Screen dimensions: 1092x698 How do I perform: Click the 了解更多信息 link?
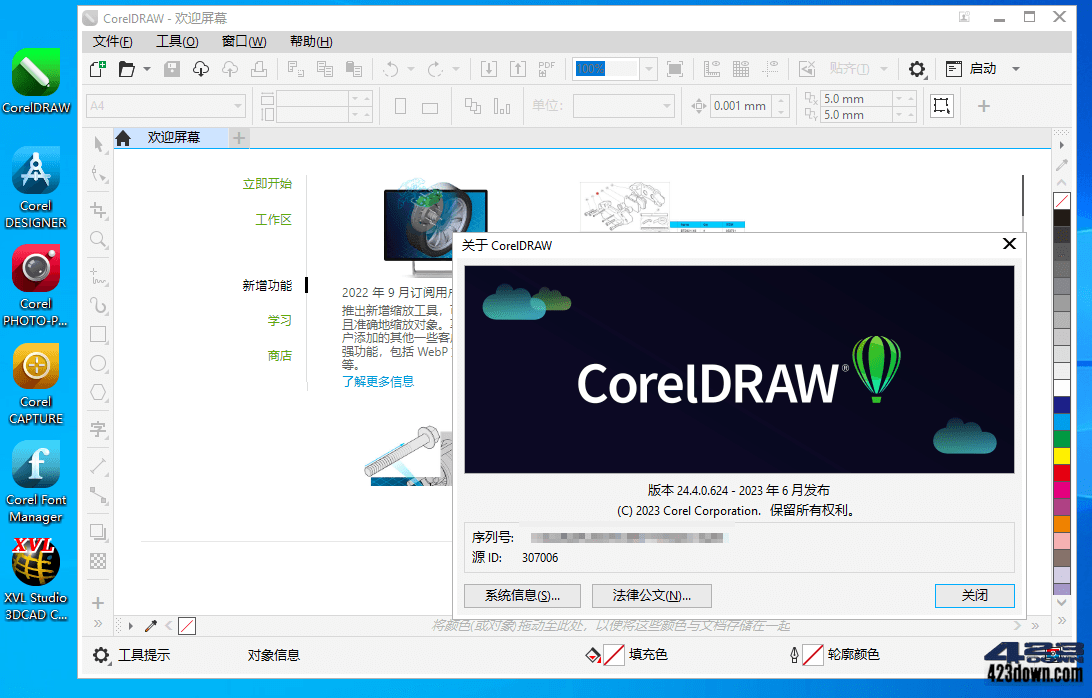(377, 381)
